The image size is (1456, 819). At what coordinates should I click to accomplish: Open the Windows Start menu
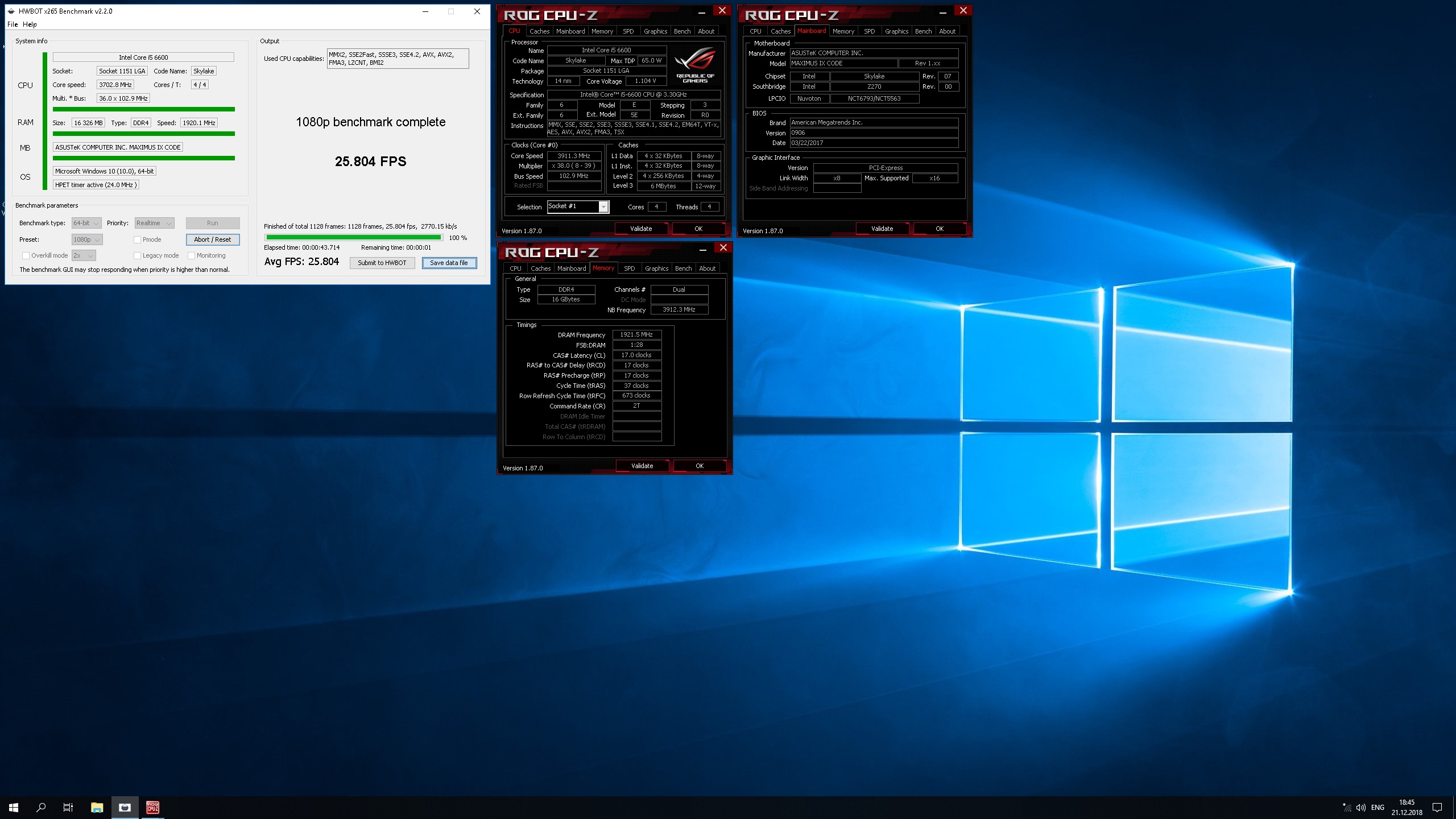14,807
